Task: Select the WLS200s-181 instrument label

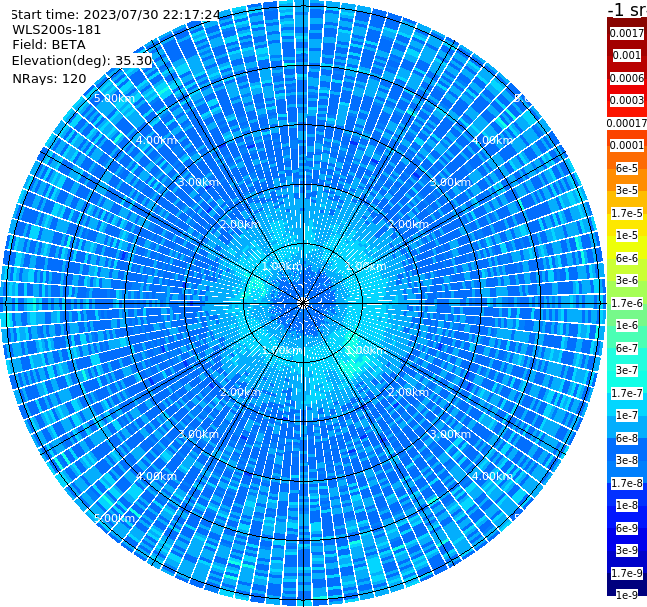Action: (57, 30)
